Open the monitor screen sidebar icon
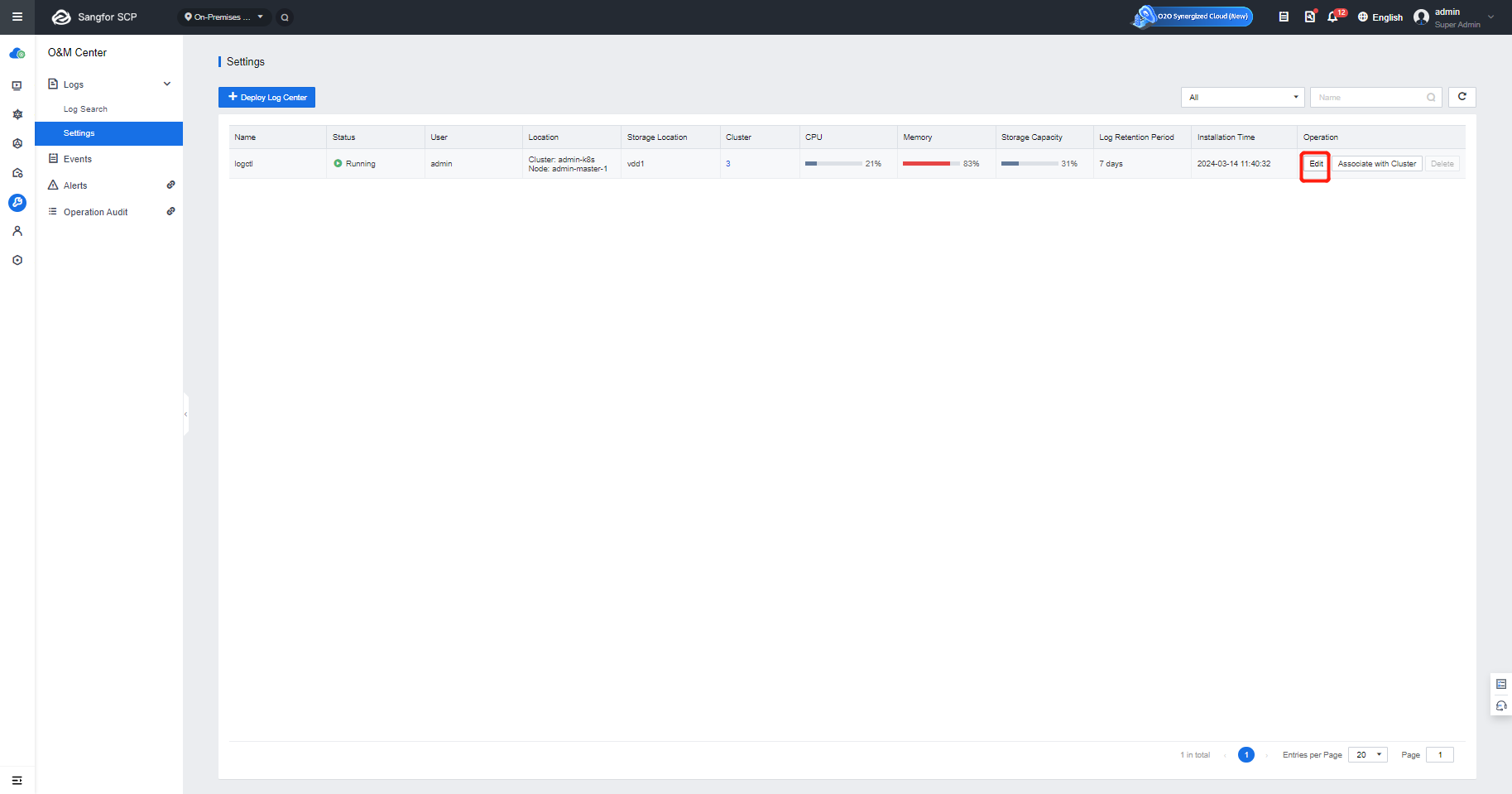 tap(17, 85)
